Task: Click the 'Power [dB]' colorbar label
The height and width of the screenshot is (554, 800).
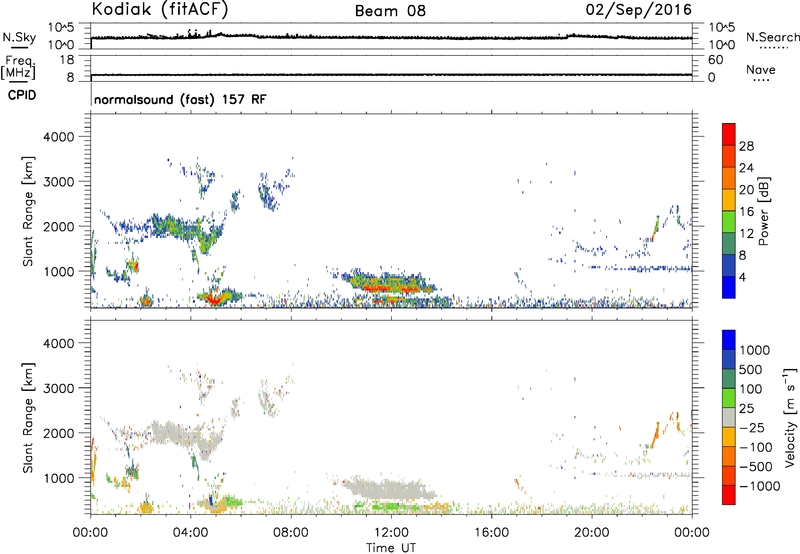Action: (x=764, y=211)
